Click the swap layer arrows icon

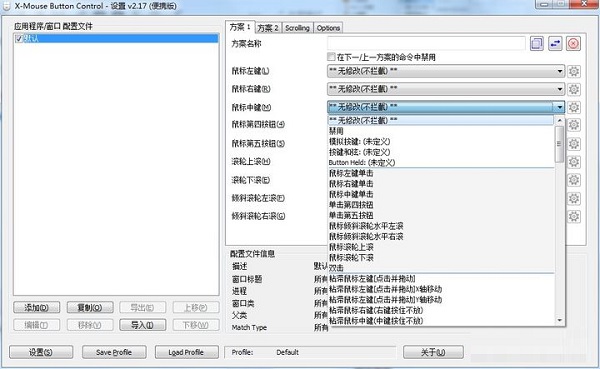tap(555, 44)
